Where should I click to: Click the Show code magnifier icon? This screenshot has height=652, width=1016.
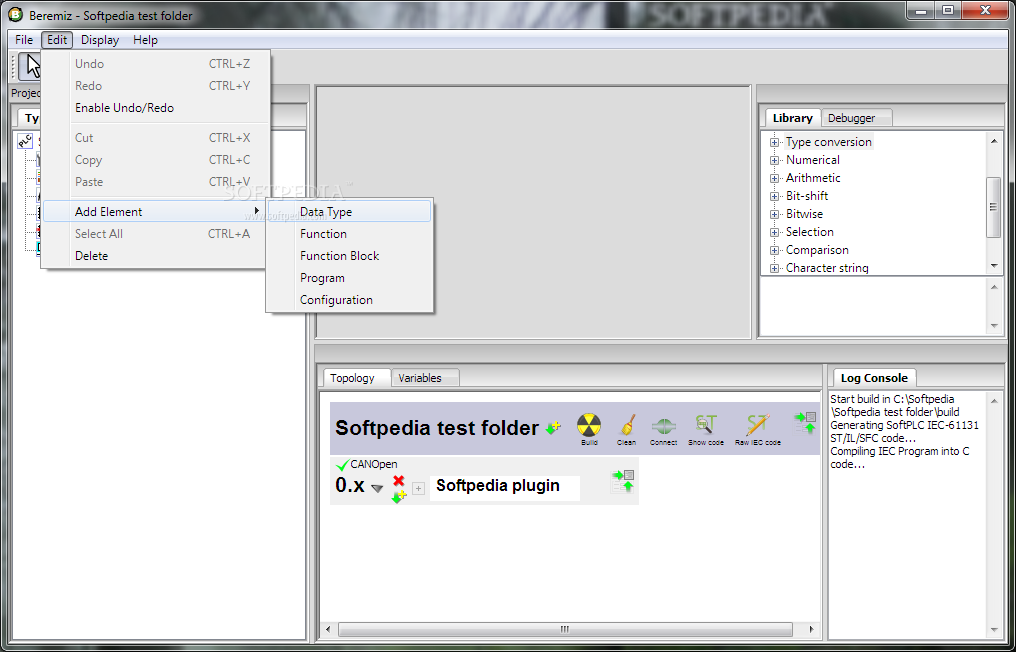click(706, 425)
